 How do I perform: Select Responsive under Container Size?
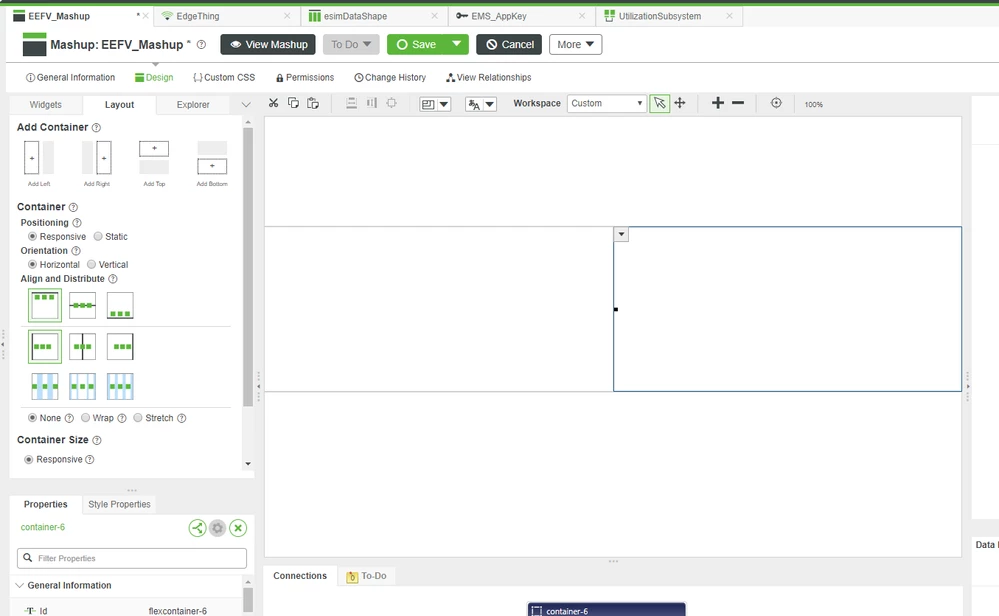click(29, 459)
